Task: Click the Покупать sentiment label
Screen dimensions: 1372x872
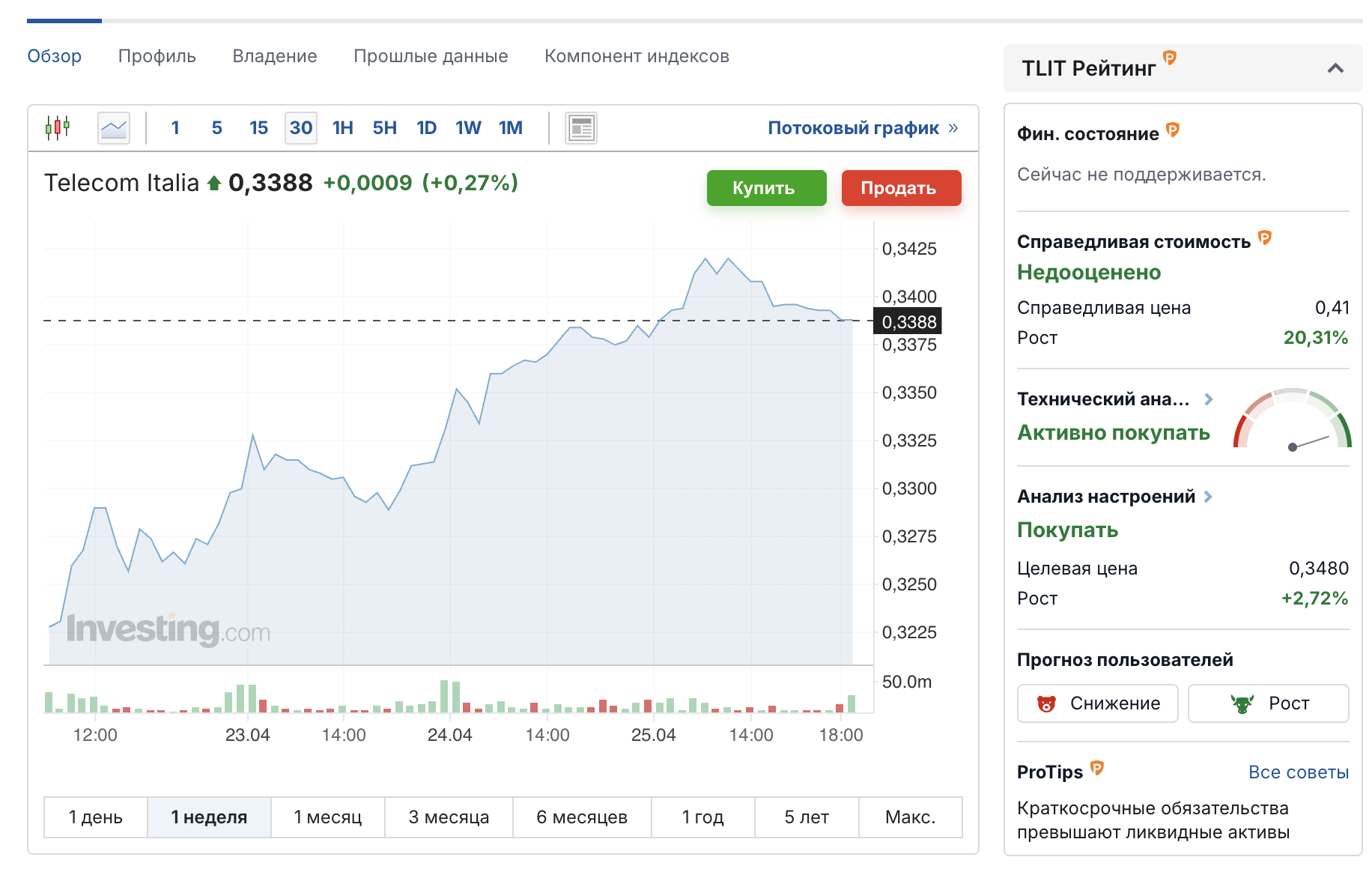Action: coord(1068,530)
